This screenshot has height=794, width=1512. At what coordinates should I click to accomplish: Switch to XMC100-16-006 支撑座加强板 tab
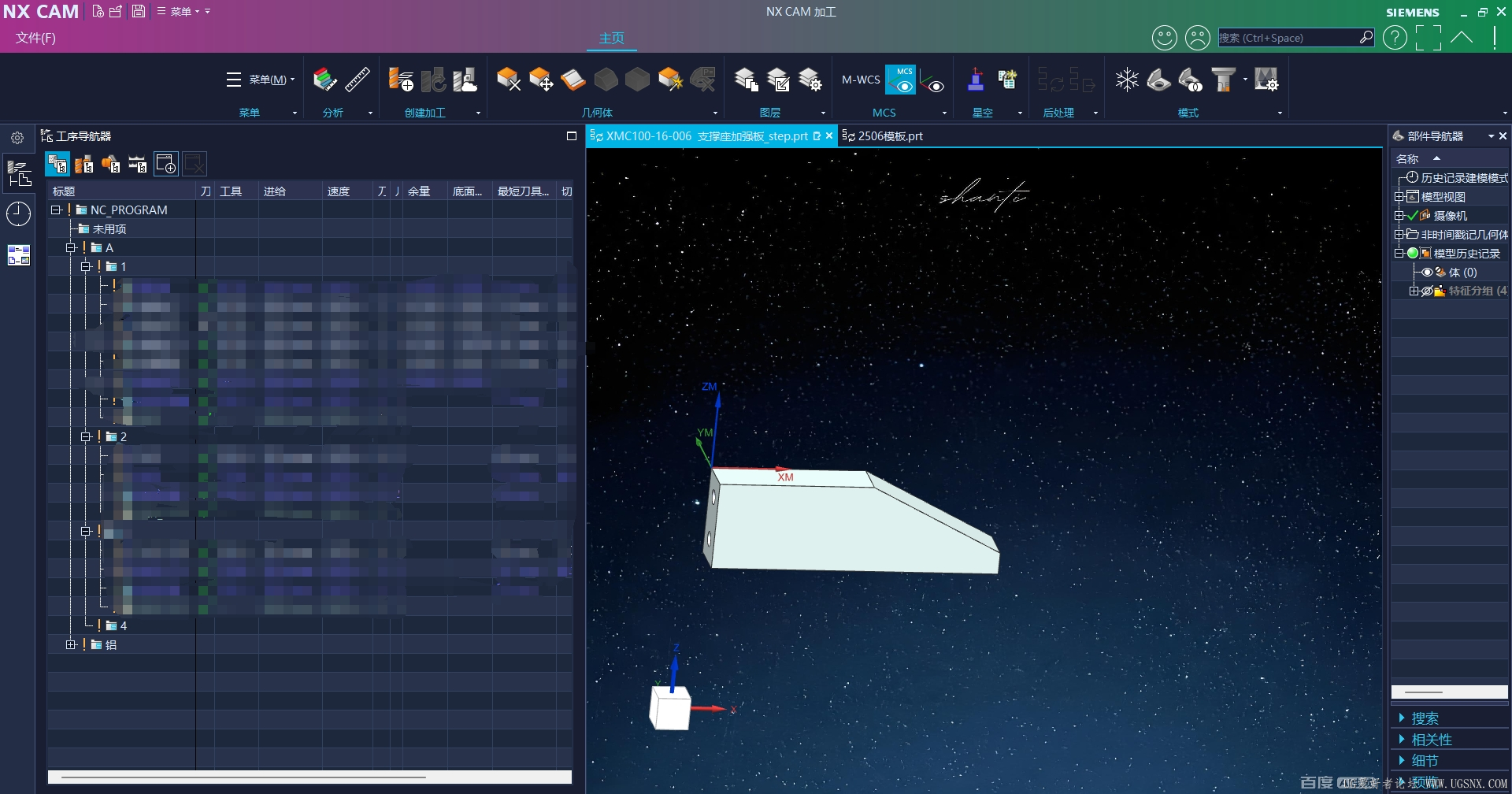(x=706, y=136)
